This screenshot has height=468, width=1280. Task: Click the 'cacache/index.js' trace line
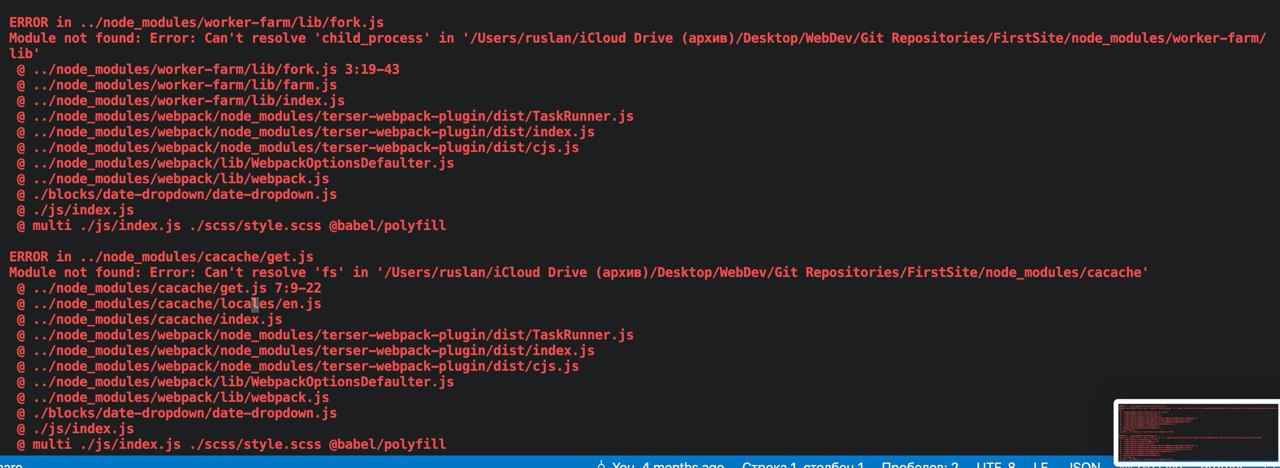point(149,319)
